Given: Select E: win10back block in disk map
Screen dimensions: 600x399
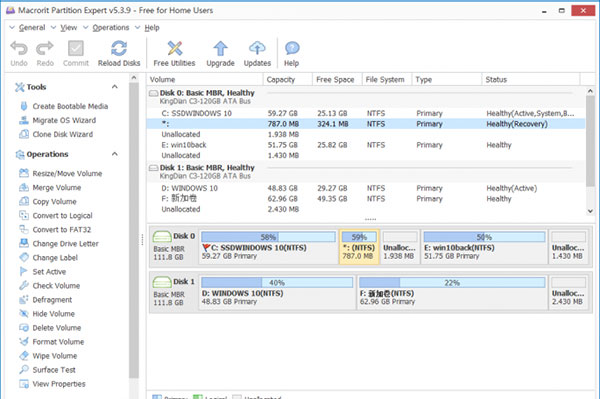Looking at the screenshot, I should (484, 247).
